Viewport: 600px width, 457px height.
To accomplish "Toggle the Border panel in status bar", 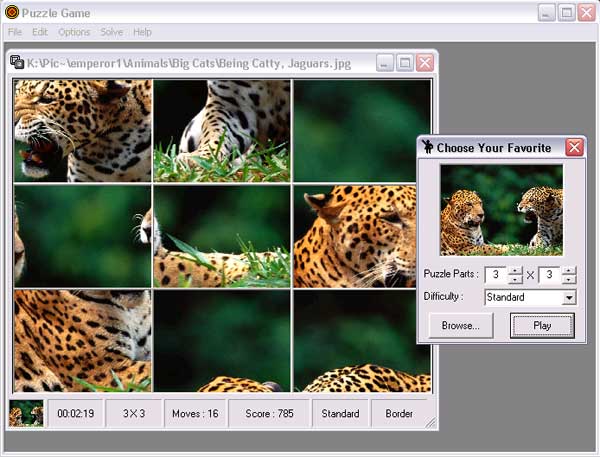I will coord(398,413).
